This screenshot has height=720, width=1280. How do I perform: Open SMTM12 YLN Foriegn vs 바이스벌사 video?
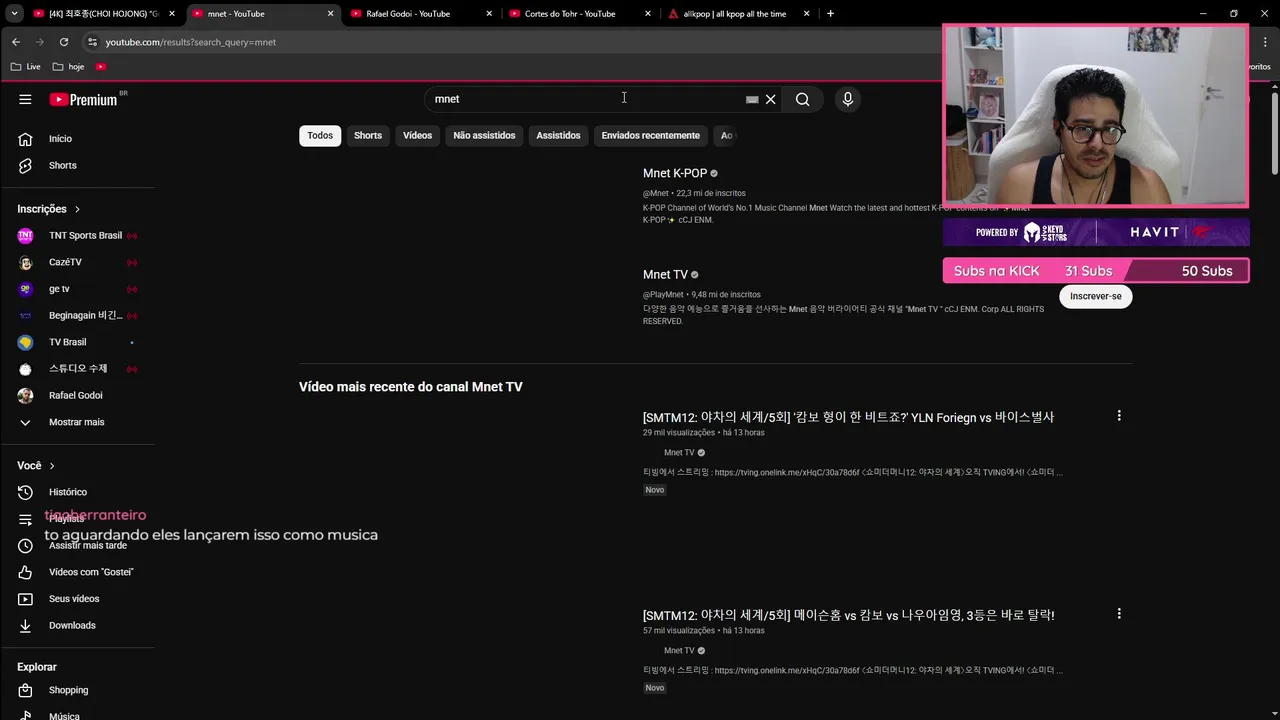(848, 417)
